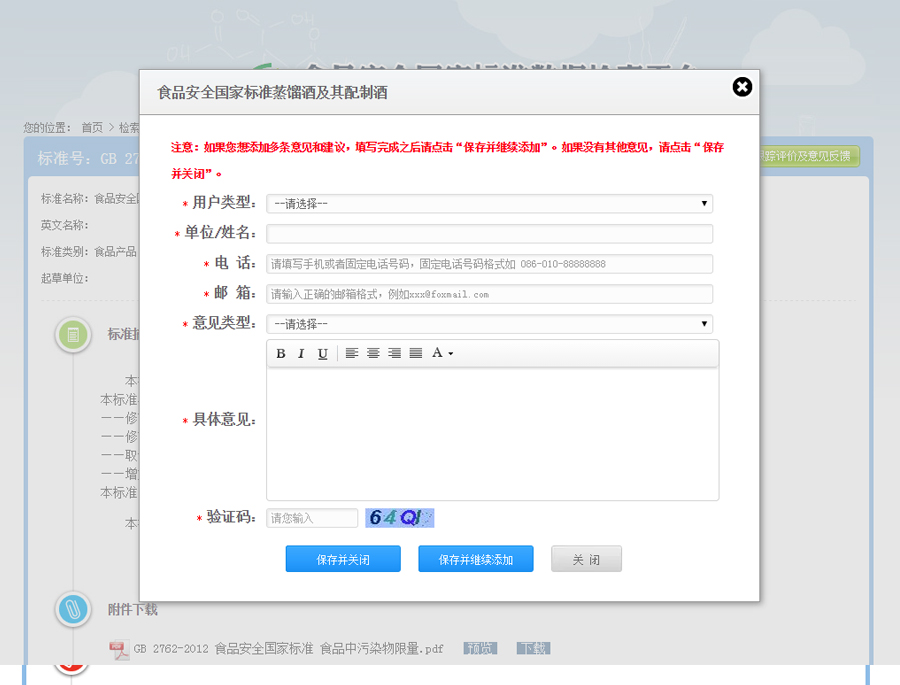Toggle bold formatting in the editor
This screenshot has height=685, width=900.
[x=281, y=354]
